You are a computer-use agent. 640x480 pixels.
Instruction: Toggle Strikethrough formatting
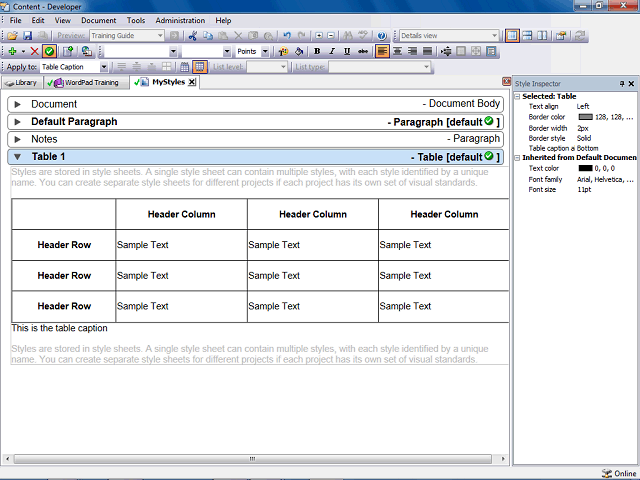[362, 51]
